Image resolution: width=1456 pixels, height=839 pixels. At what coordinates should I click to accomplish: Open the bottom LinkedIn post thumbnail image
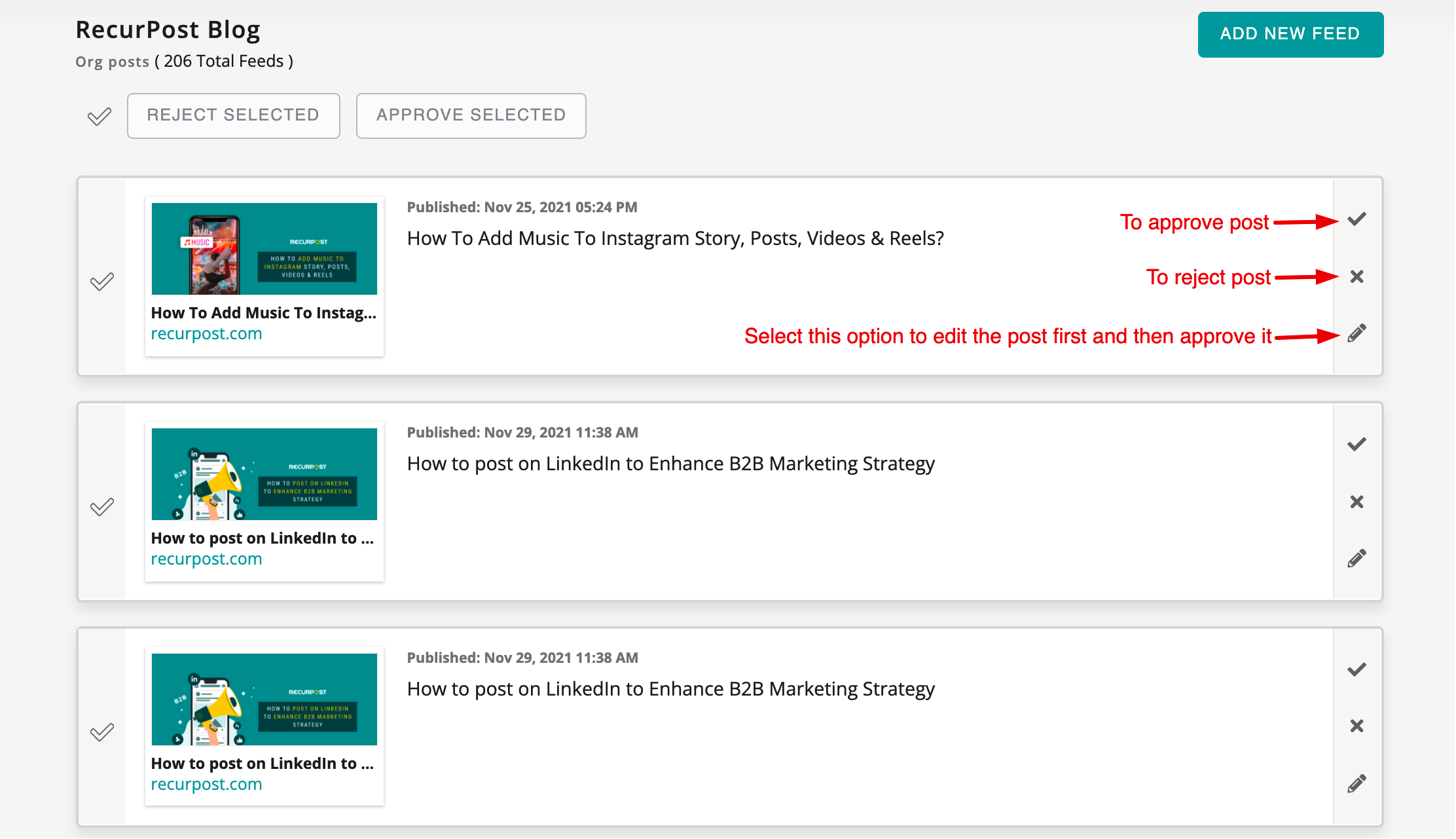(x=264, y=699)
